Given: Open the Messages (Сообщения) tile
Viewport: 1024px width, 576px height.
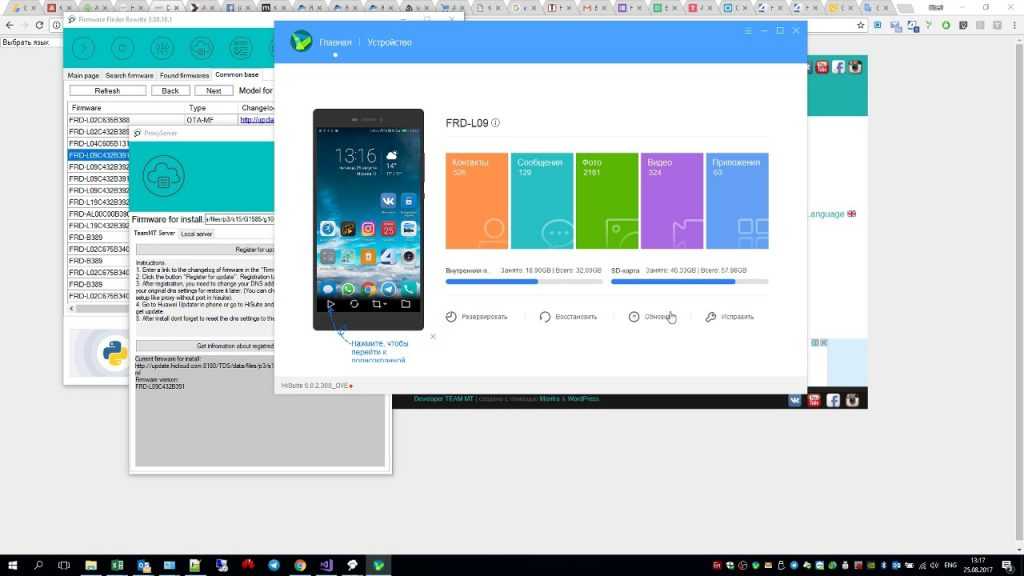Looking at the screenshot, I should tap(542, 201).
